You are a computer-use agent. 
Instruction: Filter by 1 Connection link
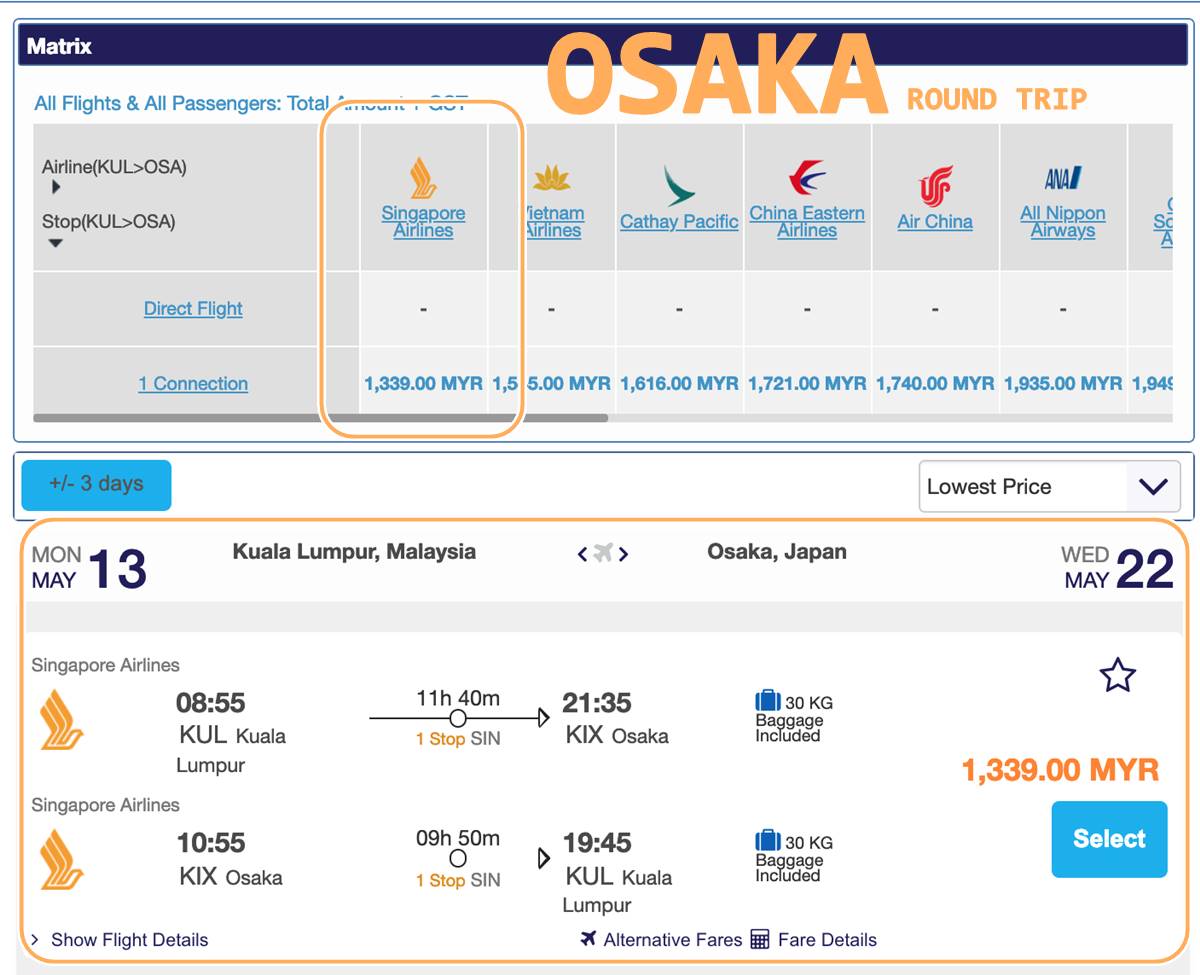[193, 384]
